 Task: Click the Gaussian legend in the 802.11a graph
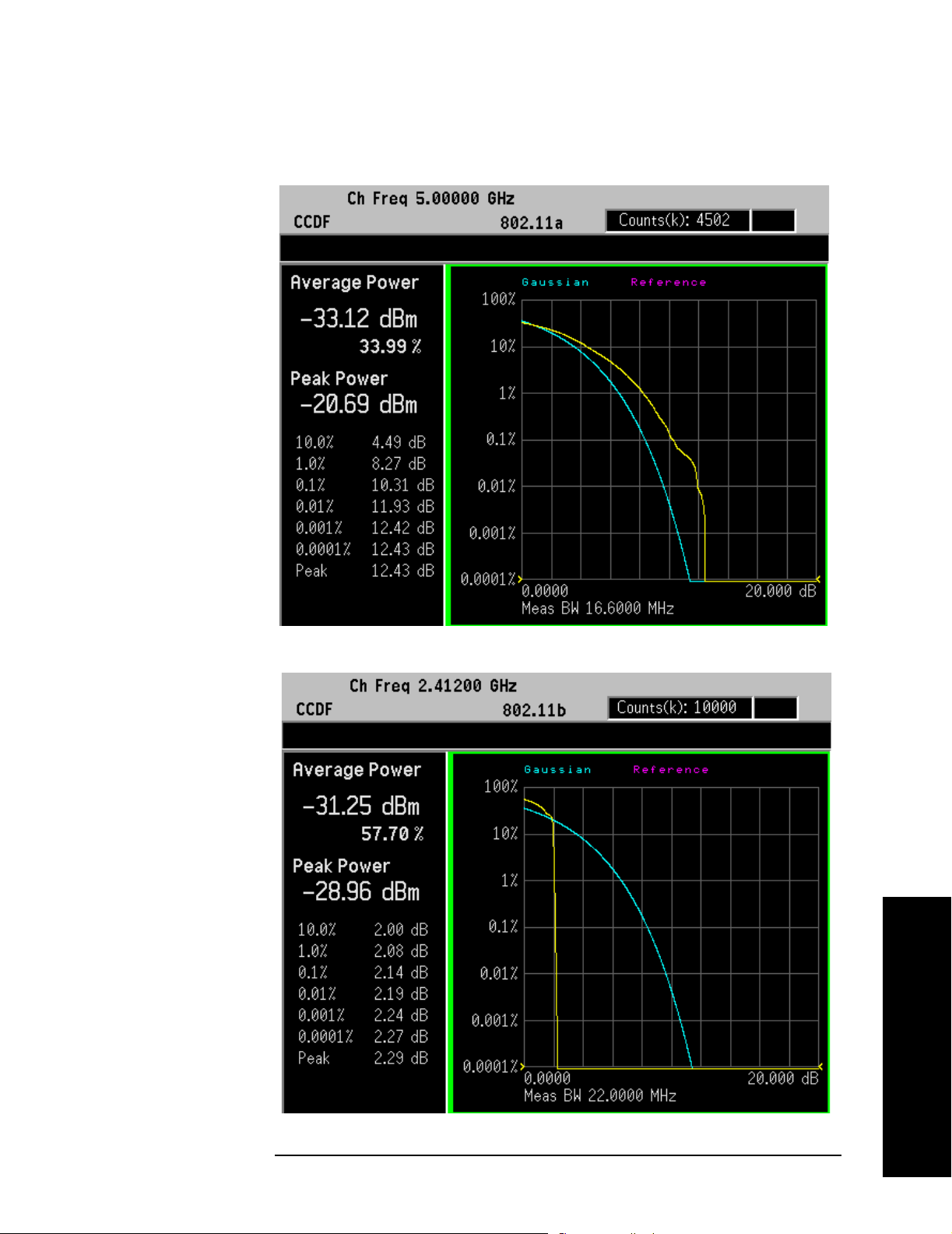coord(555,283)
